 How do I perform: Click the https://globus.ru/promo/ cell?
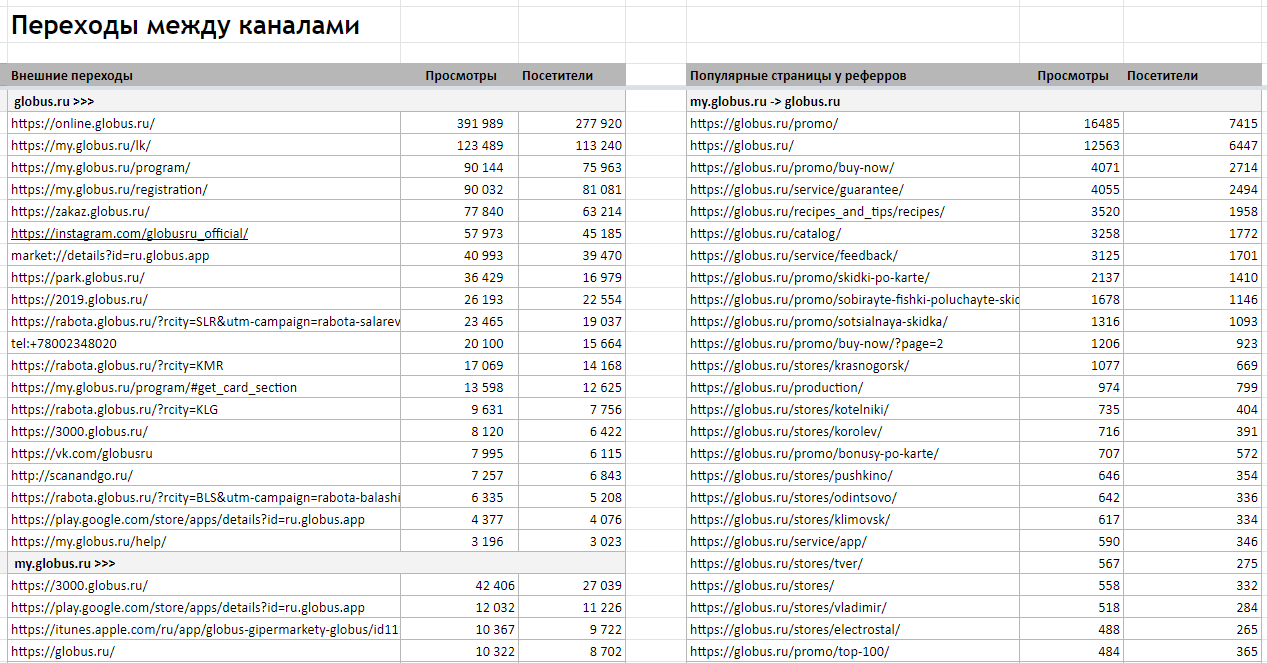[853, 123]
